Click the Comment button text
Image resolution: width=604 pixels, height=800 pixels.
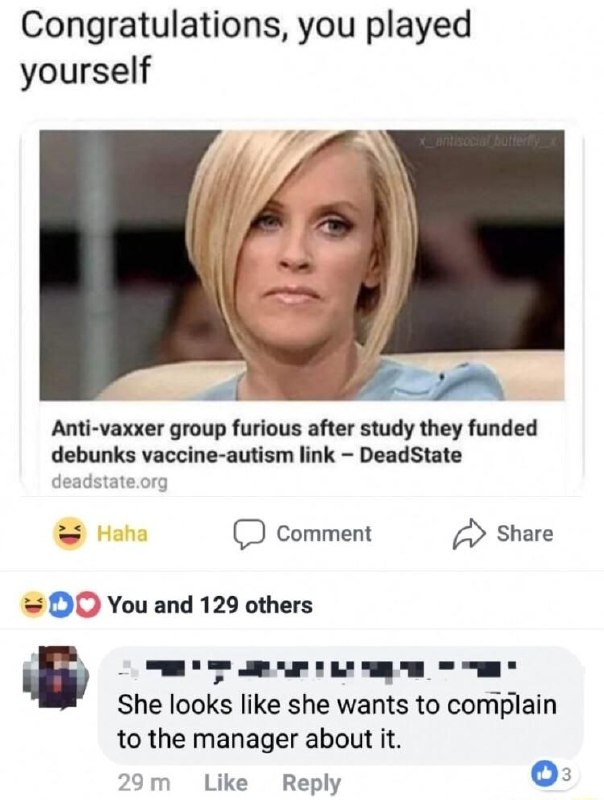click(324, 534)
